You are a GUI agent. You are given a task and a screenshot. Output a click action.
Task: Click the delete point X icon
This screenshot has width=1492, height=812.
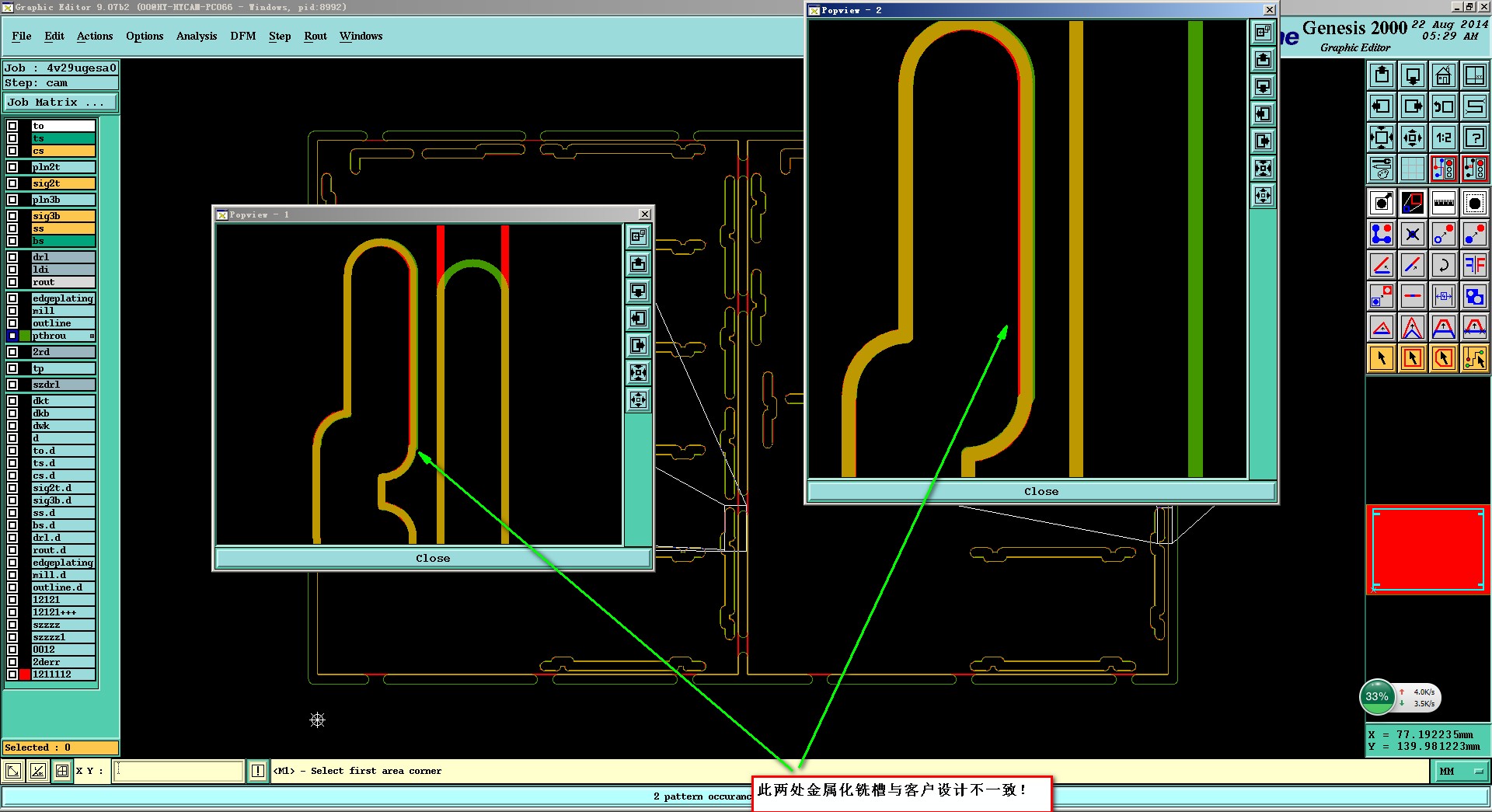(x=1412, y=234)
